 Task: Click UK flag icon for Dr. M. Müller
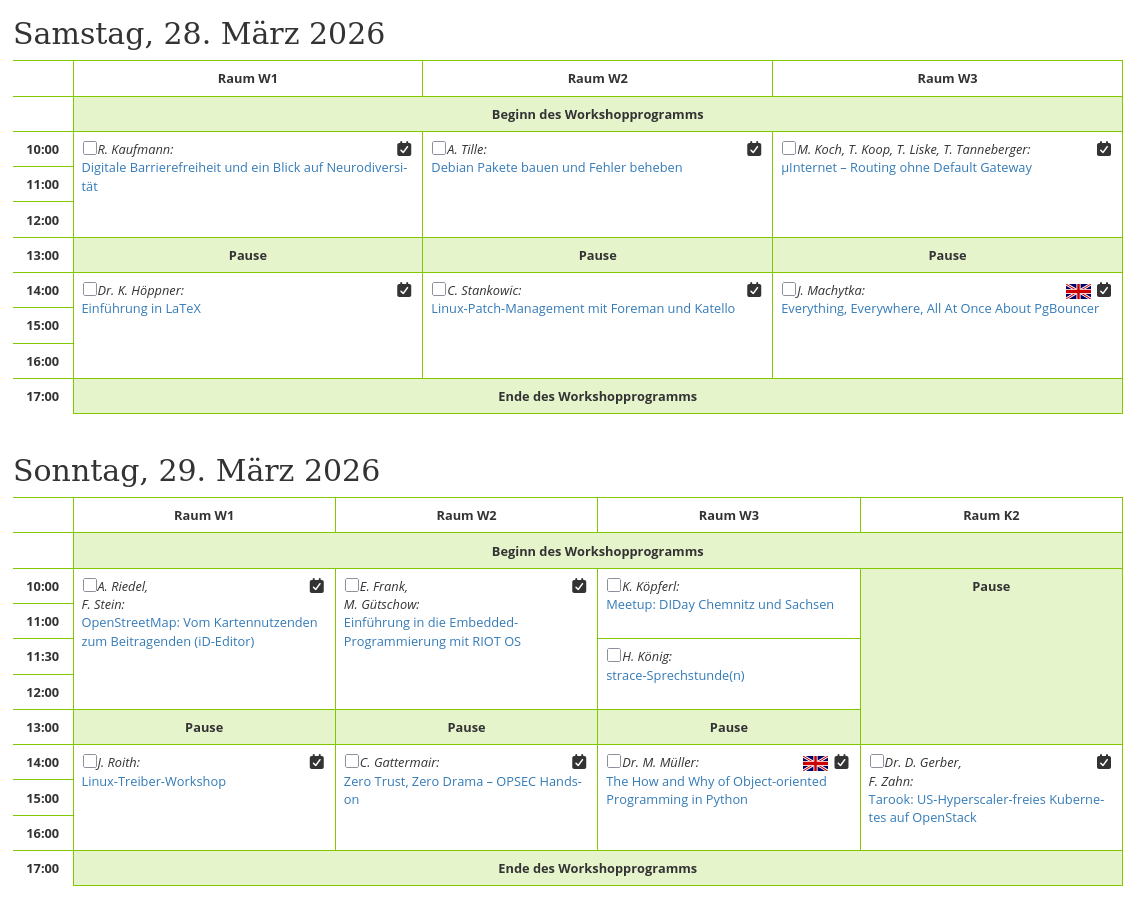(815, 763)
